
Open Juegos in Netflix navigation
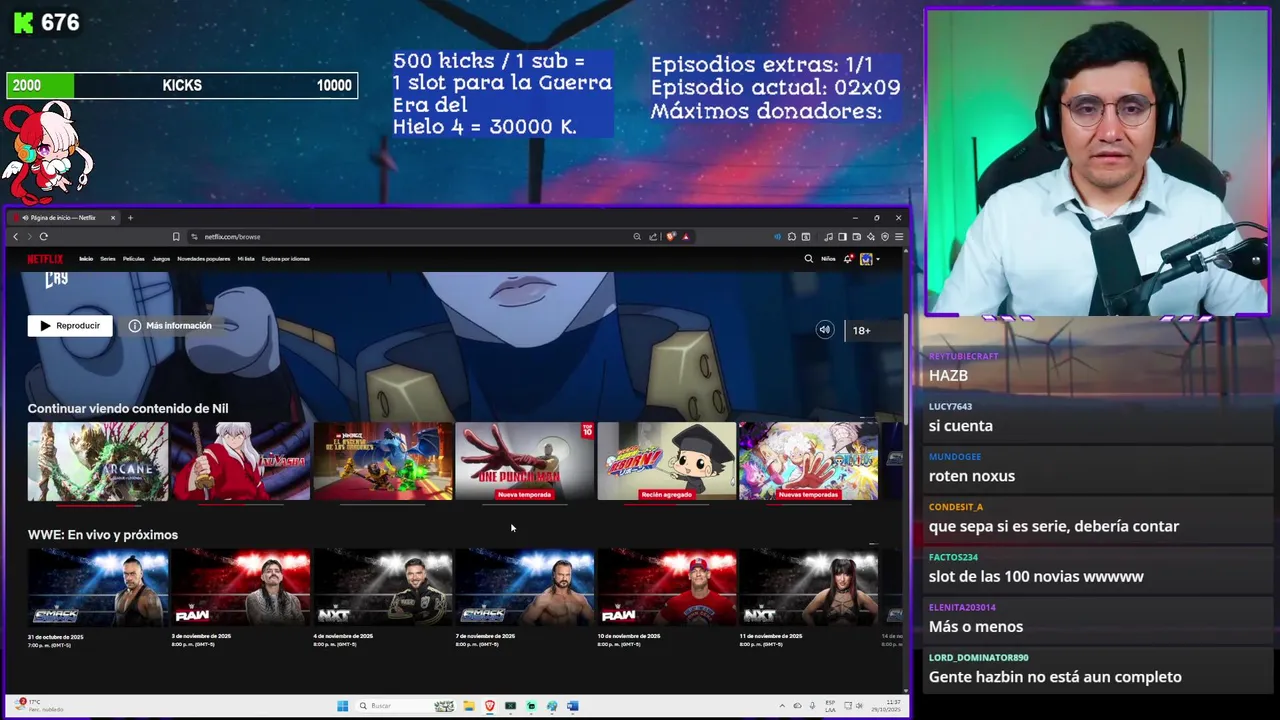point(161,259)
